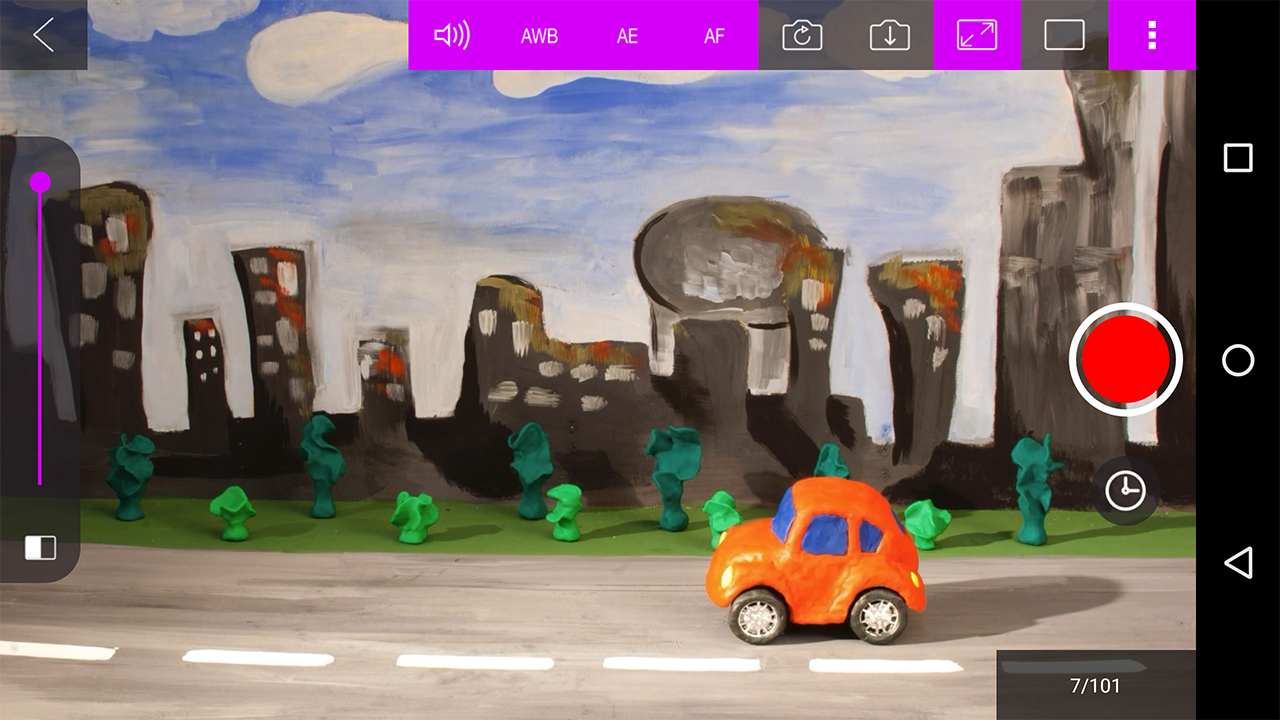The height and width of the screenshot is (720, 1280).
Task: Open the import image camera icon
Action: pyautogui.click(x=889, y=35)
